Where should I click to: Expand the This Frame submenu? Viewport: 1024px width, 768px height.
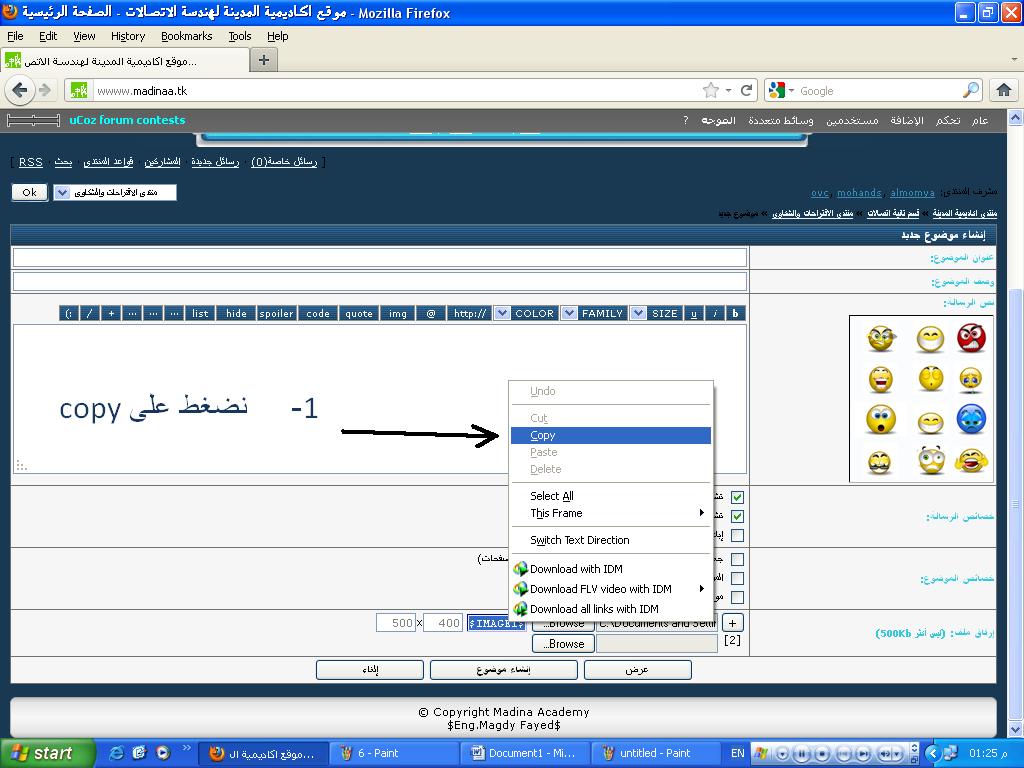tap(611, 513)
